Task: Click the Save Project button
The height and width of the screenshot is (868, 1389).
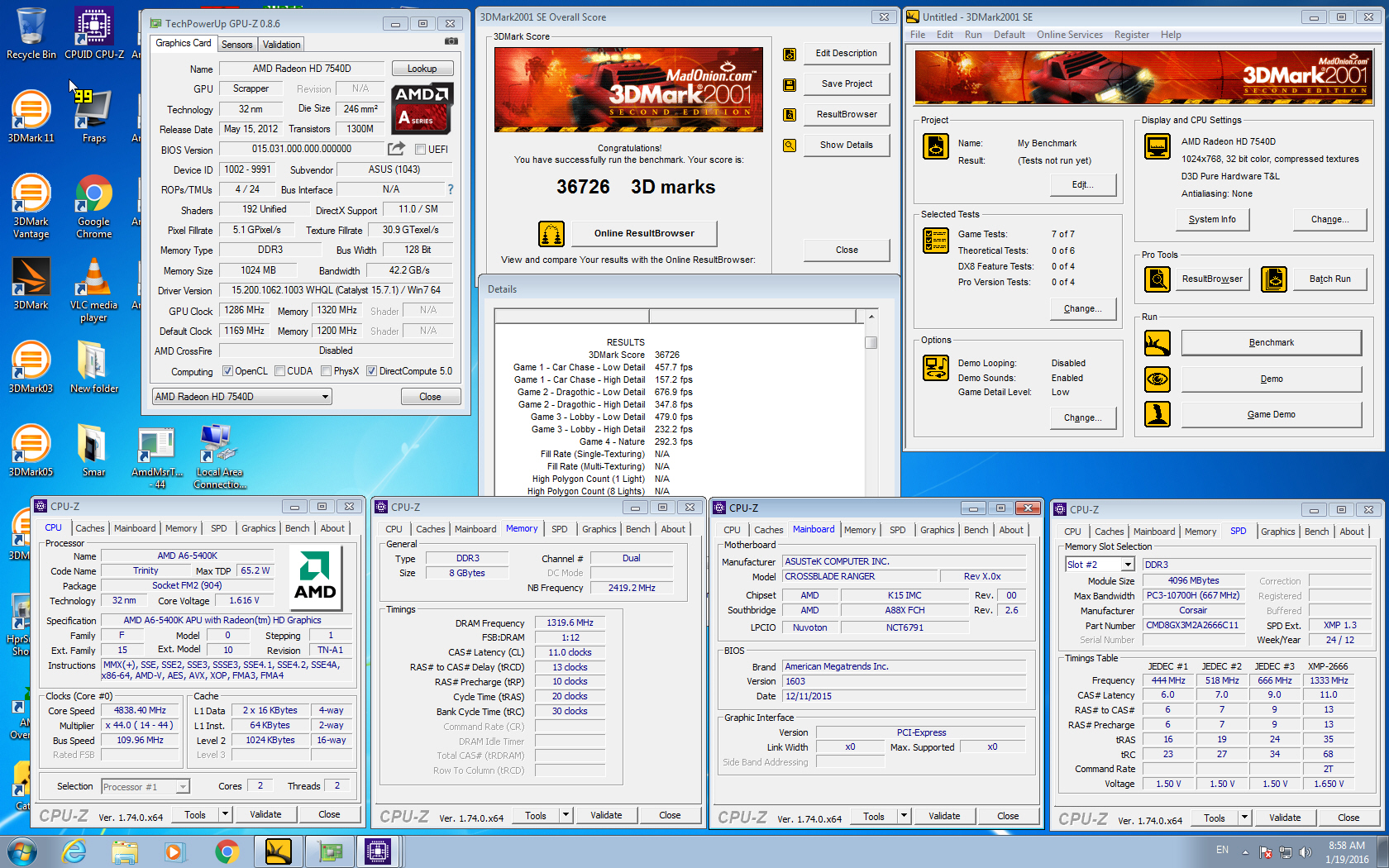Action: [847, 83]
